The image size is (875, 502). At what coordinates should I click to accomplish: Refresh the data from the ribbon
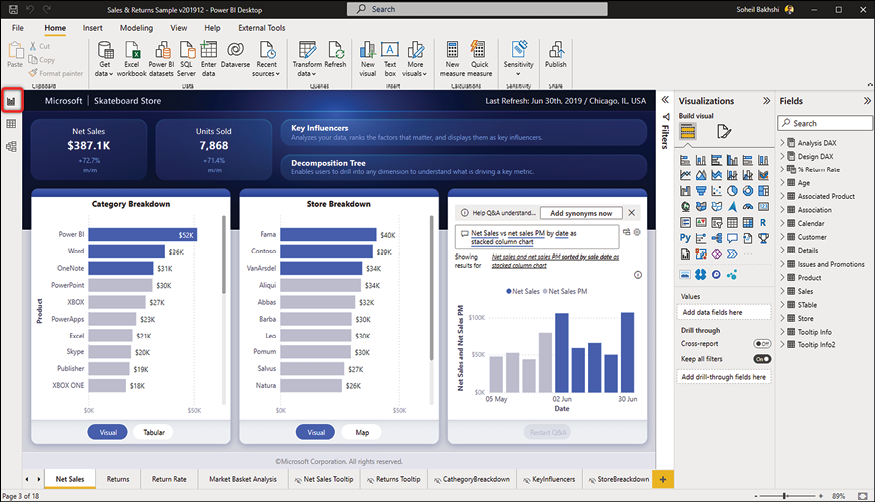[335, 55]
